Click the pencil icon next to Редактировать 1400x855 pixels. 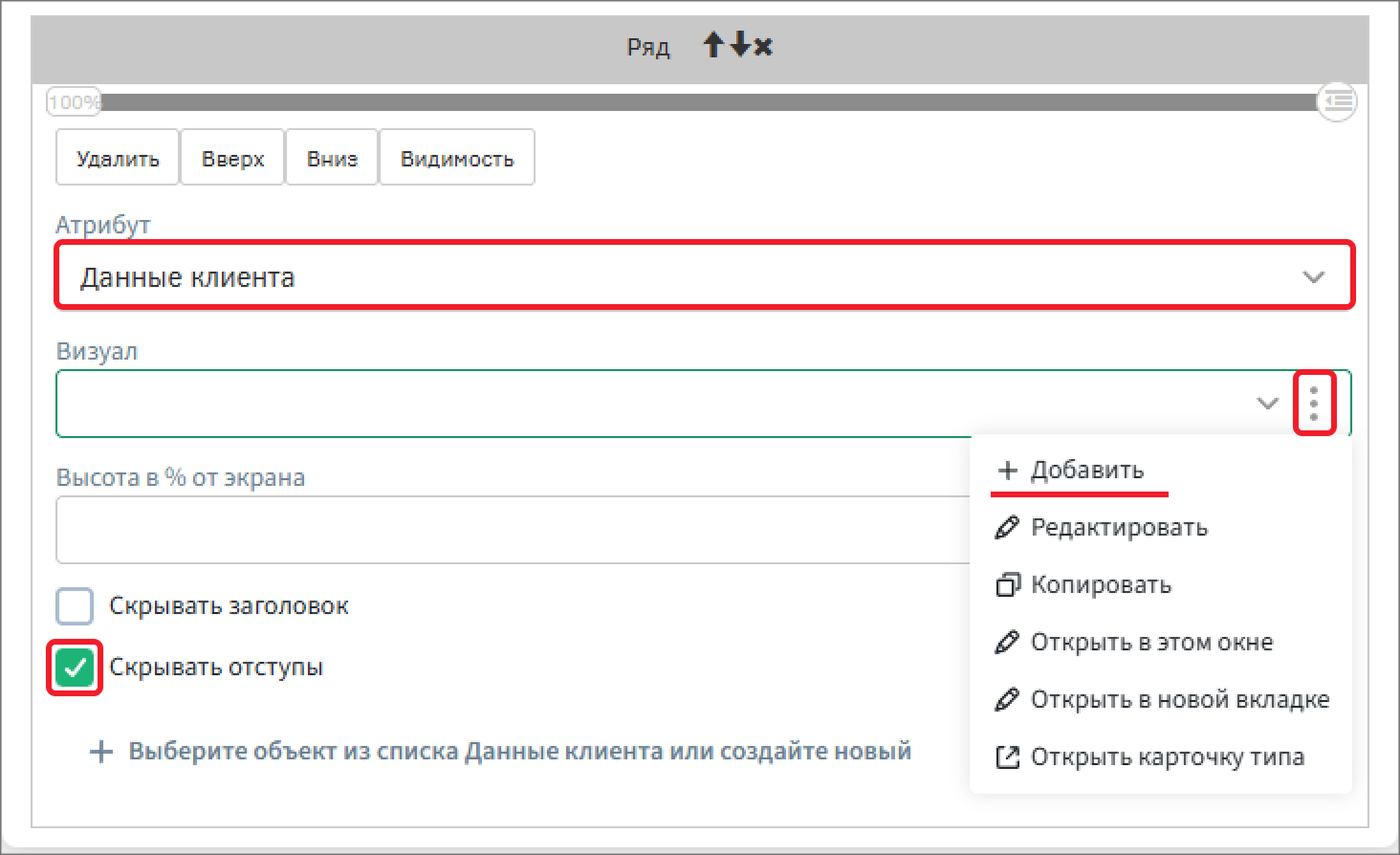click(1007, 528)
